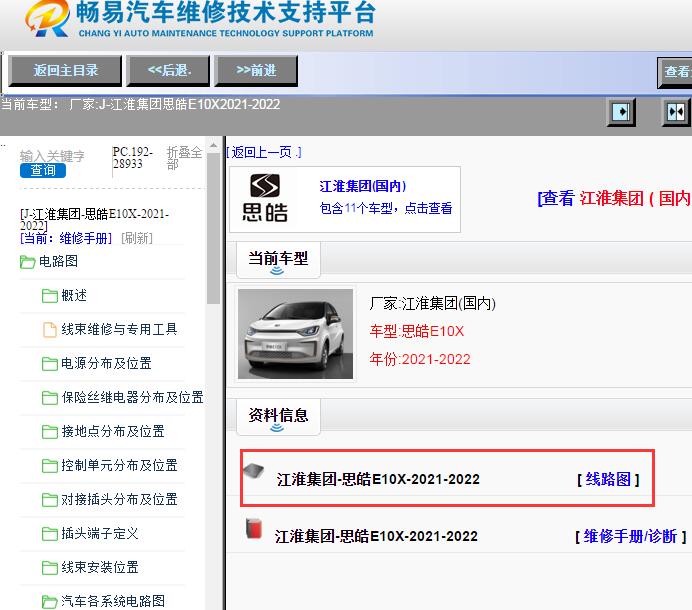The image size is (692, 610).
Task: Click the 汽车各系统电路图 folder icon
Action: tap(50, 601)
